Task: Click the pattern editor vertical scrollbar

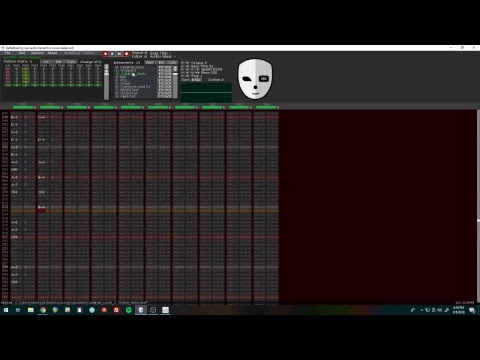Action: pos(478,205)
